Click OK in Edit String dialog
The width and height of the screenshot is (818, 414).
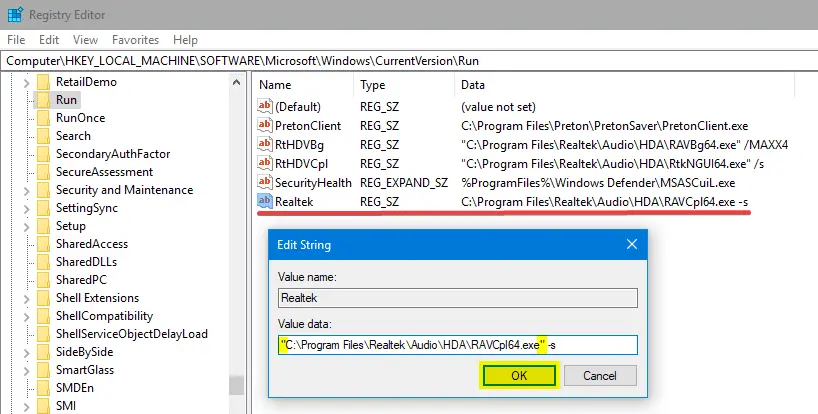click(519, 375)
